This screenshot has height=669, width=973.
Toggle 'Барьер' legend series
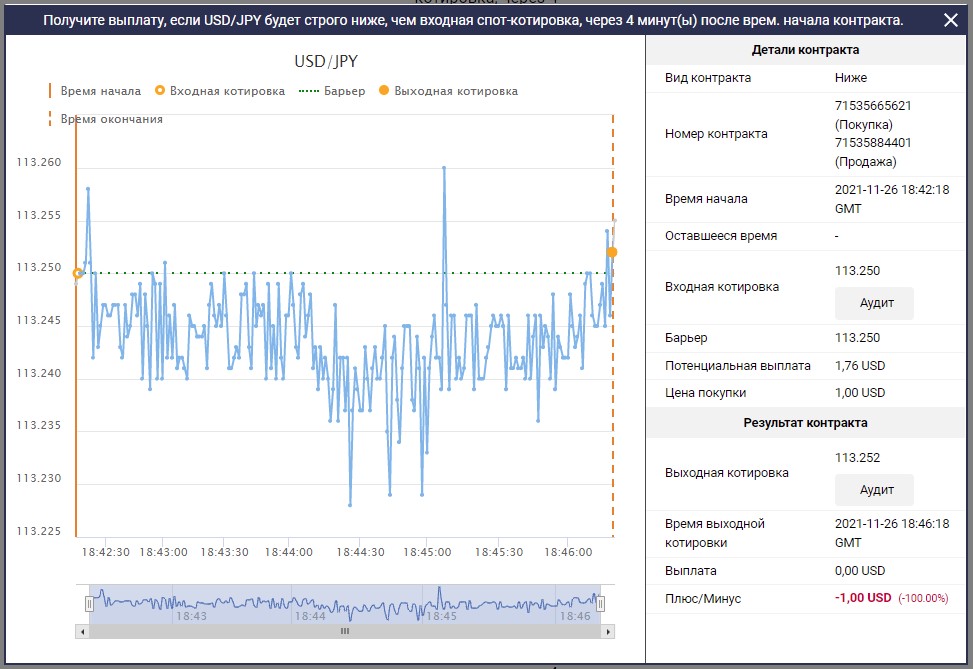(x=332, y=91)
